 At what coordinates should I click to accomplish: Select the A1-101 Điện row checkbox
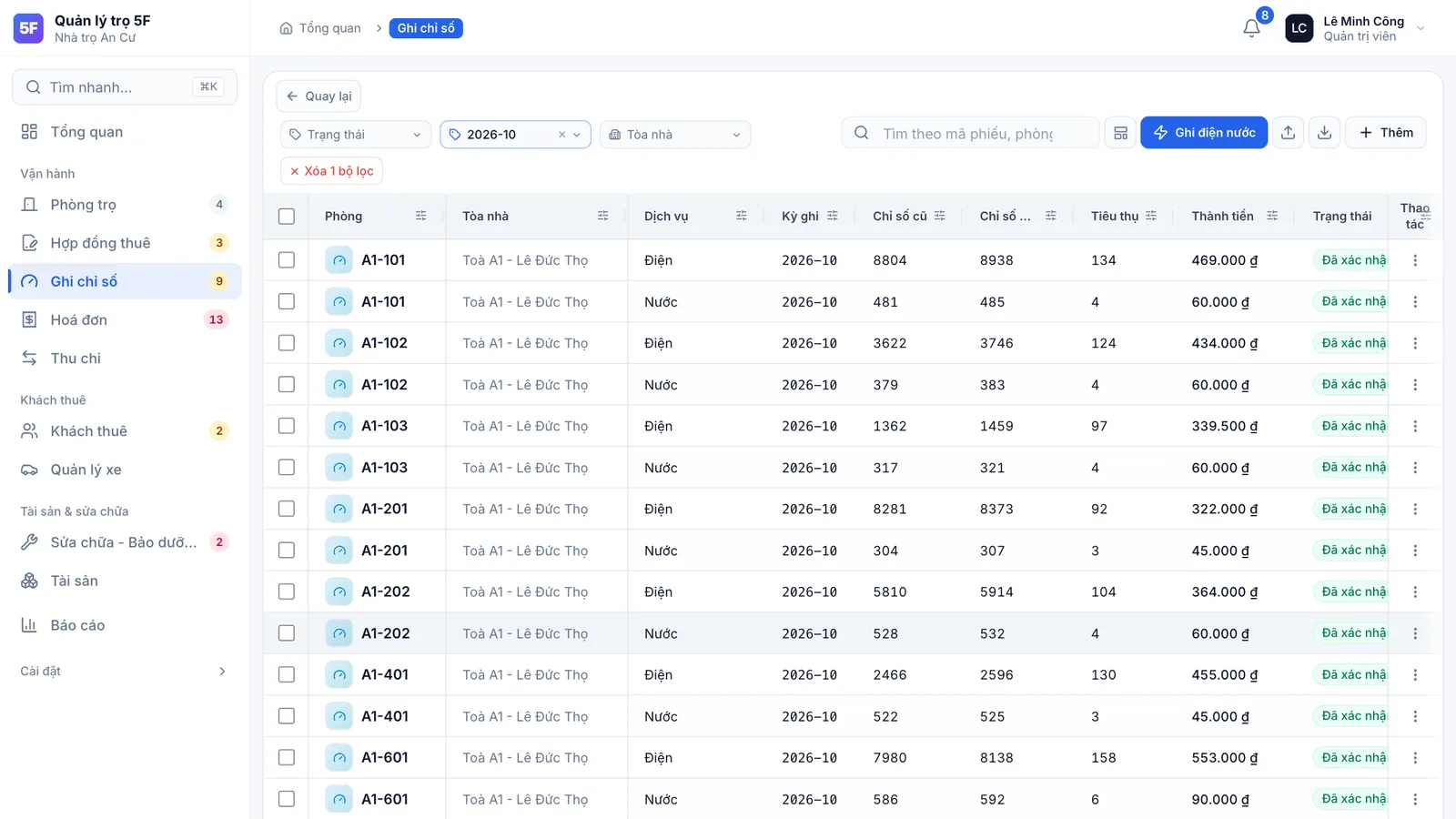click(x=287, y=260)
